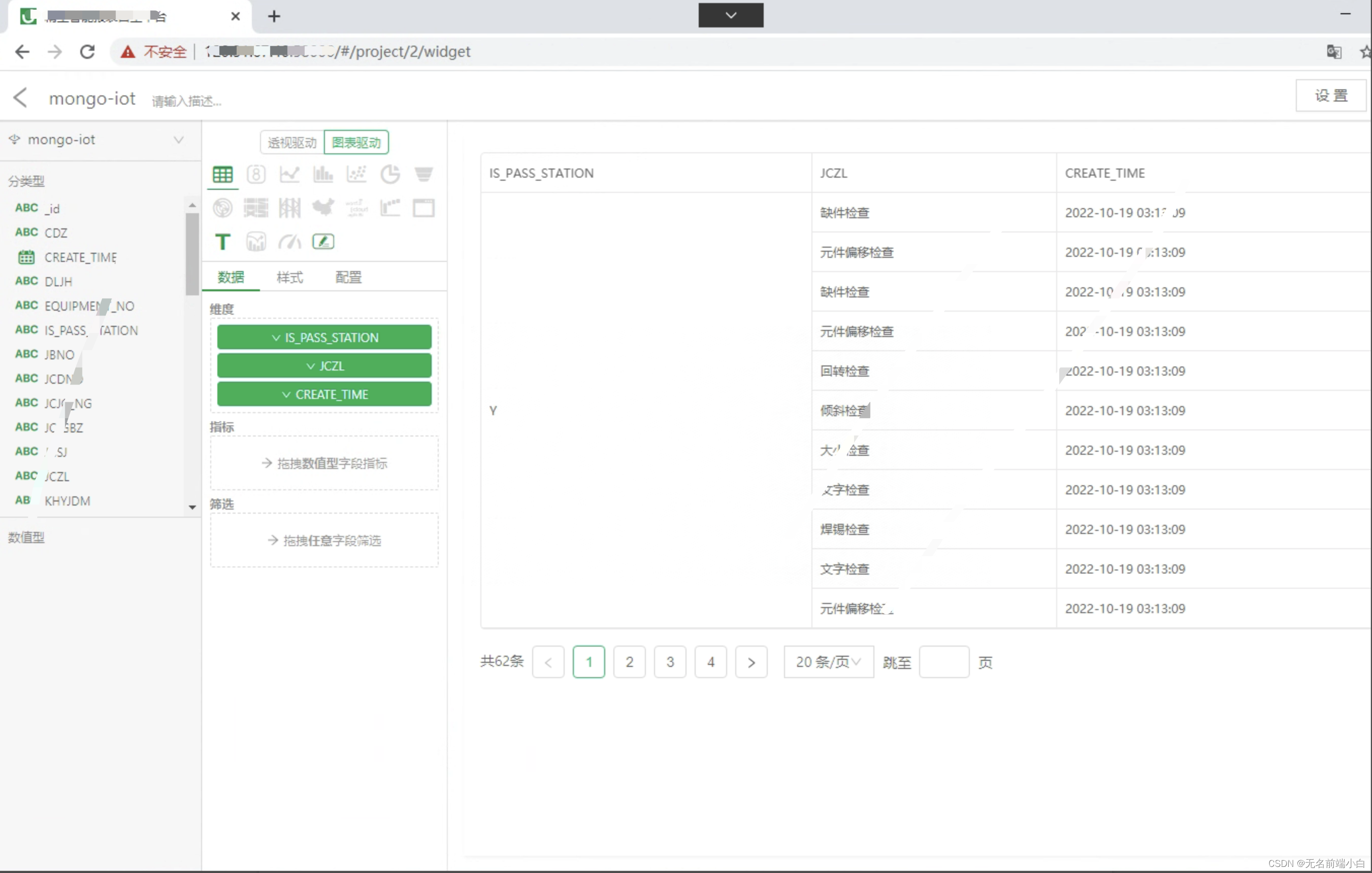
Task: Select the funnel chart icon
Action: coord(423,174)
